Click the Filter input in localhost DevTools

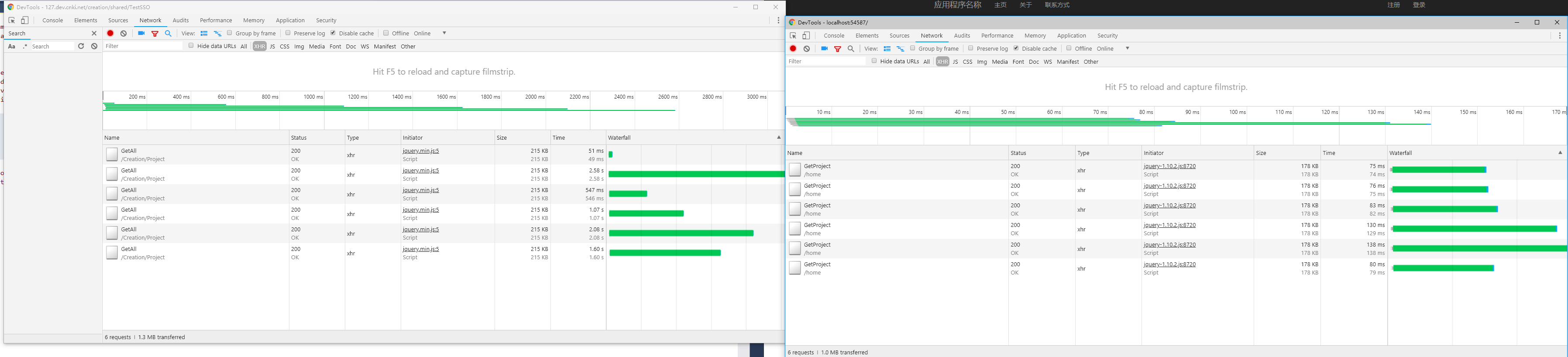click(825, 62)
